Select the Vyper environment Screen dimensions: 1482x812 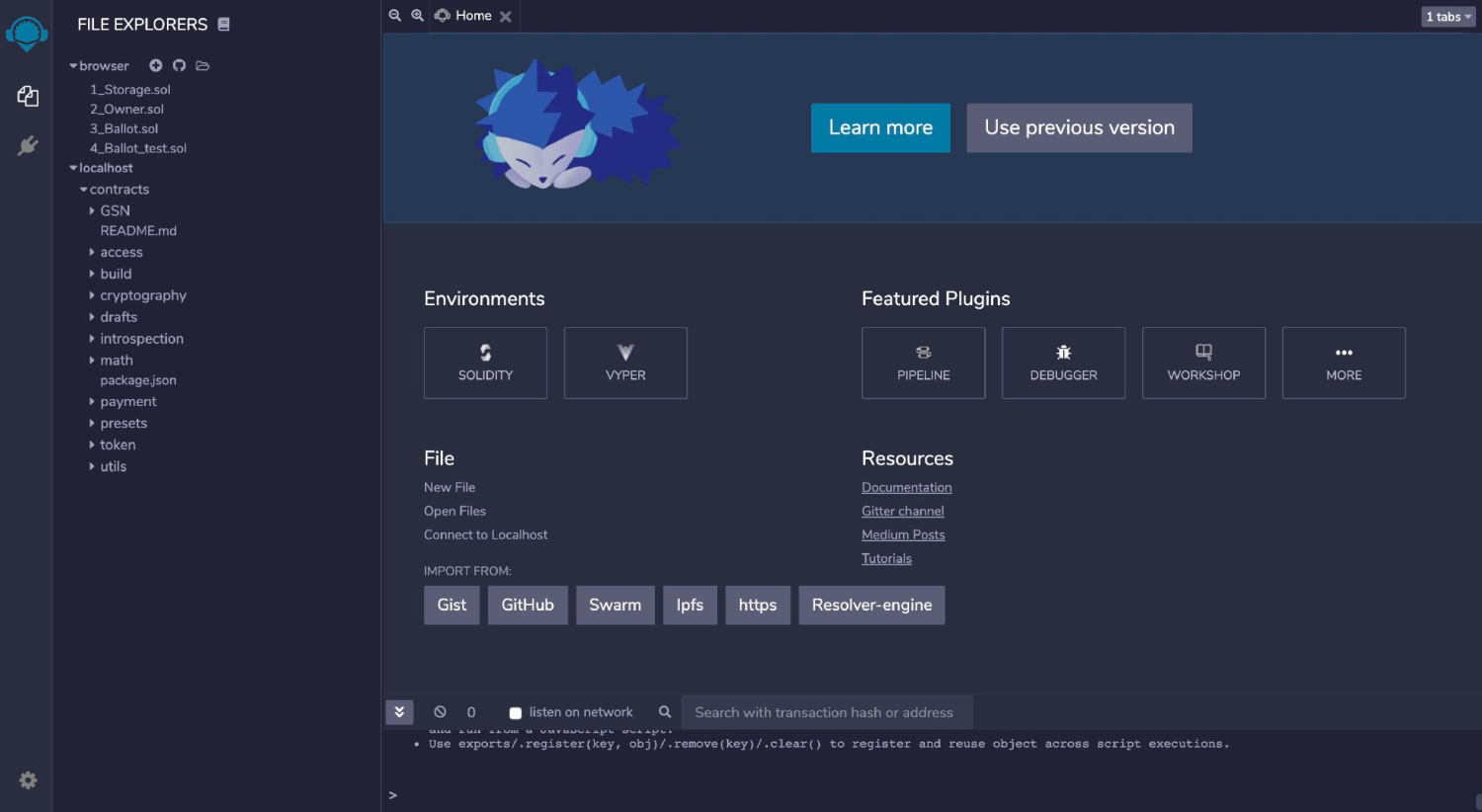point(625,363)
